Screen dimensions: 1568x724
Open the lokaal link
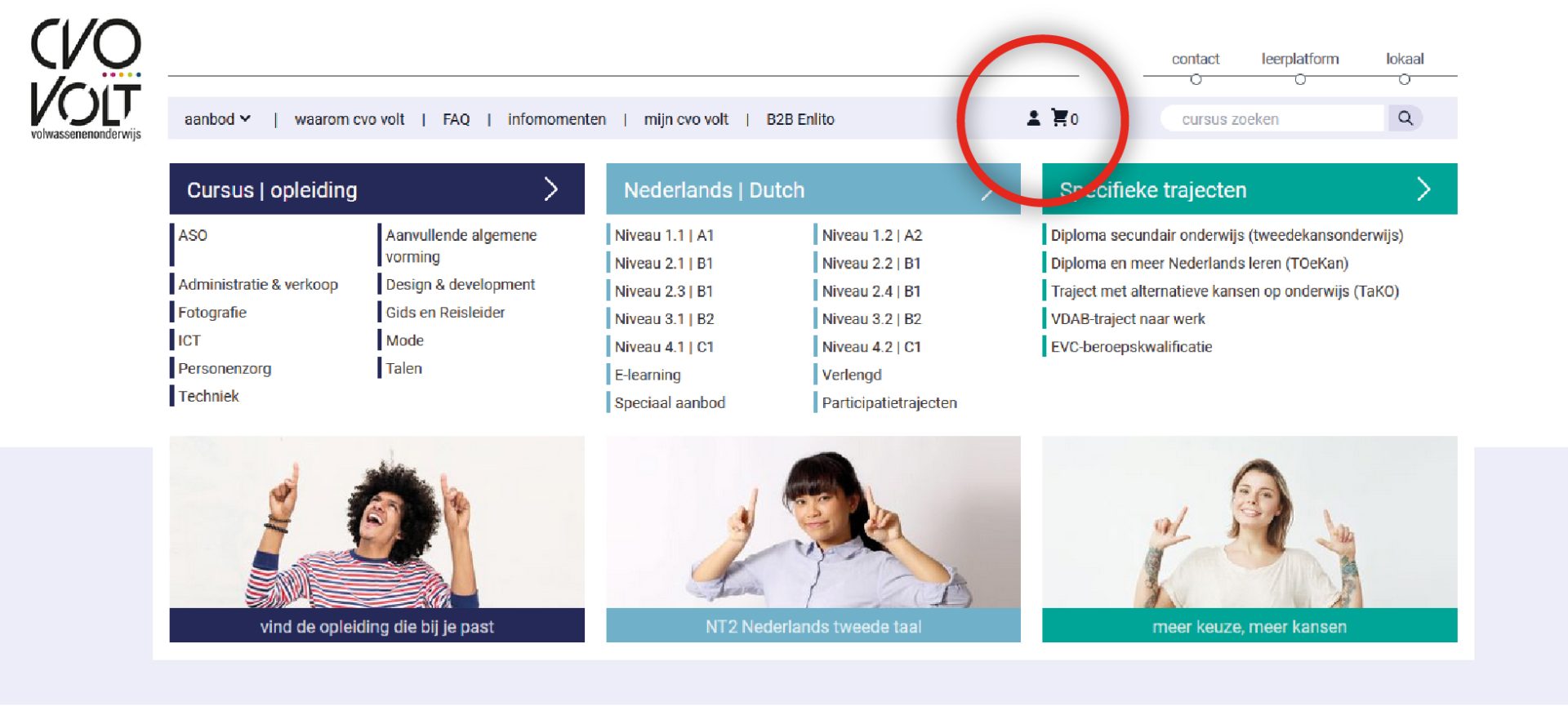pos(1405,59)
